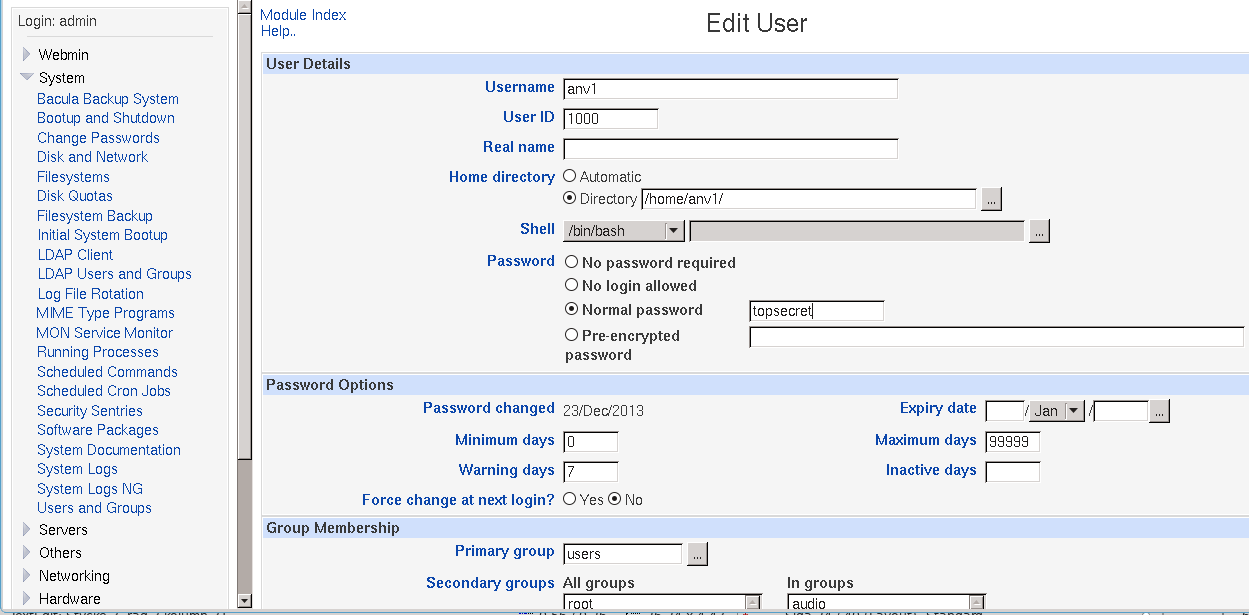Click the empty Real name field
This screenshot has width=1249, height=615.
point(731,148)
